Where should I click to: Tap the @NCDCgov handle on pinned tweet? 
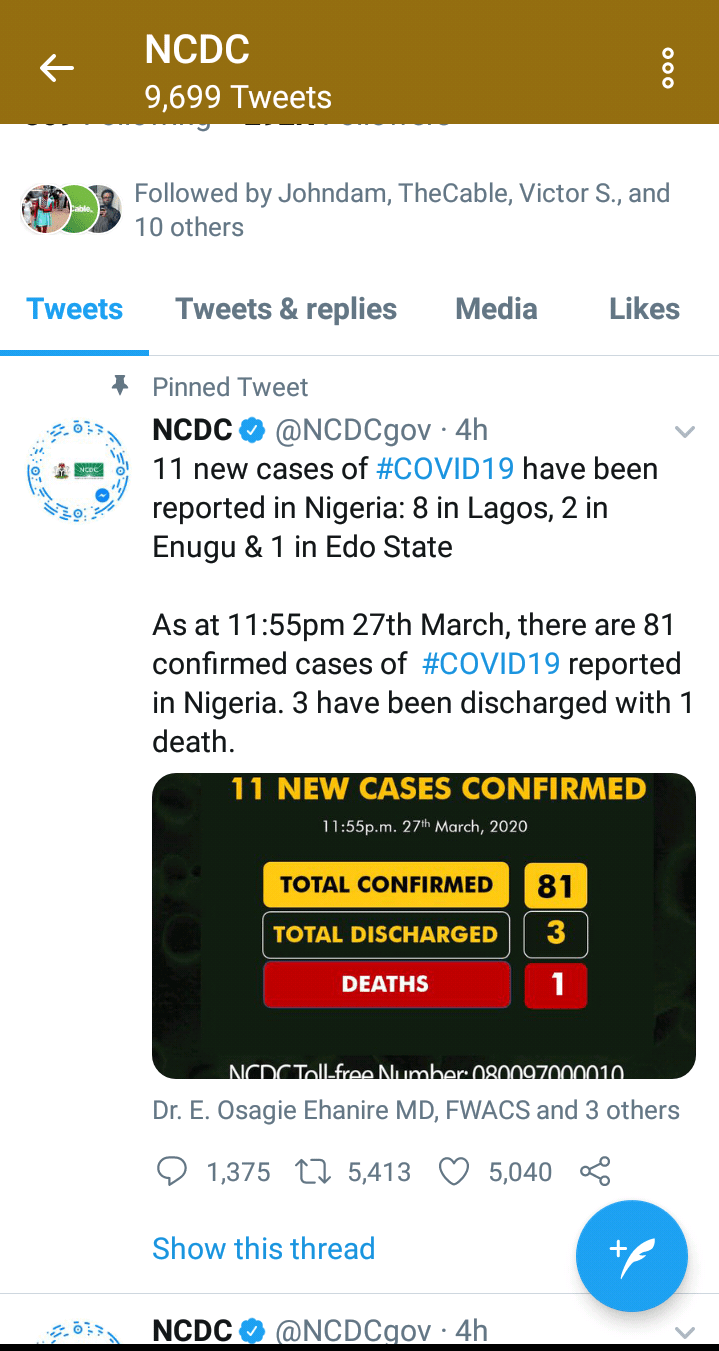pos(353,431)
